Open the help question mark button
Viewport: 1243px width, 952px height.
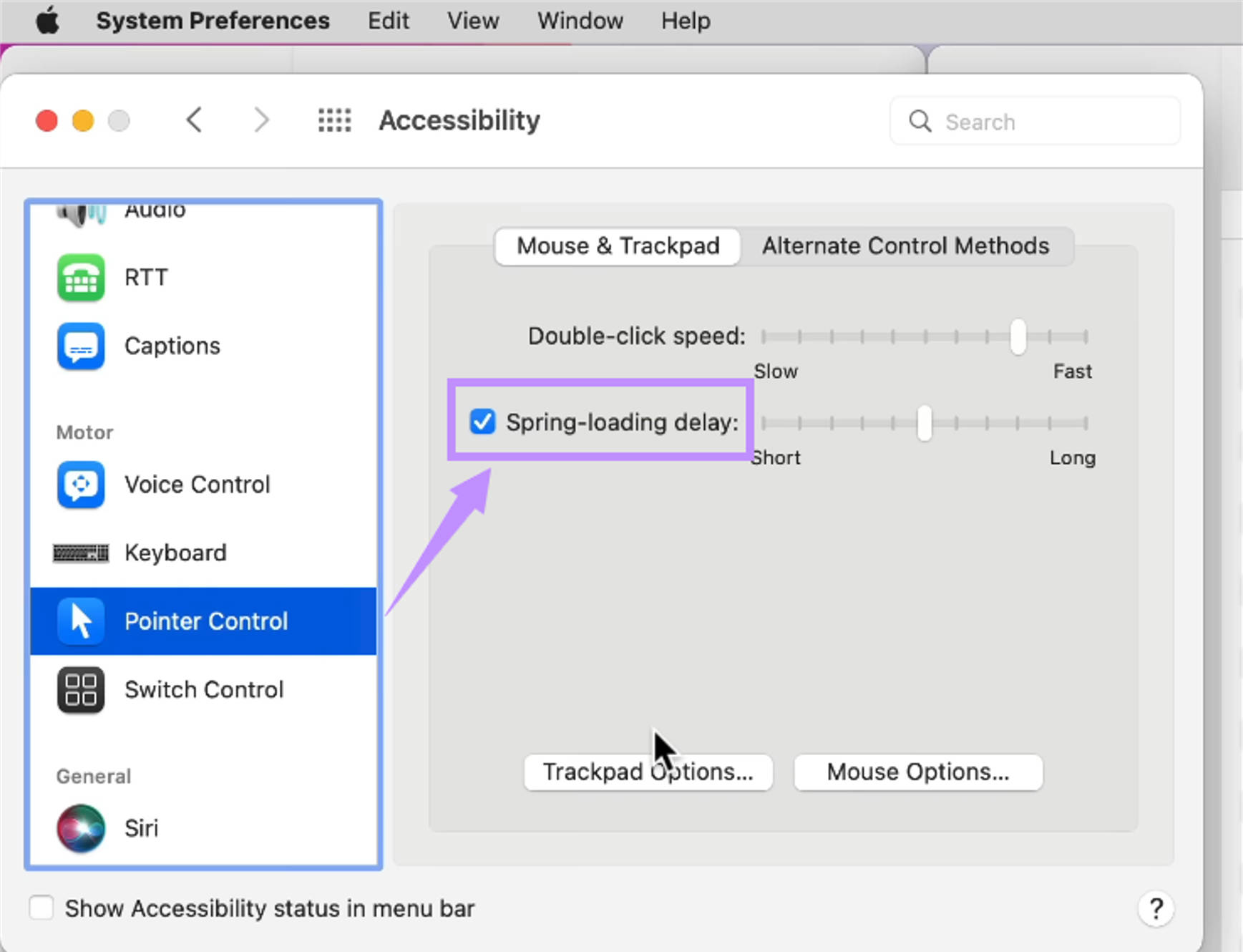[1156, 909]
